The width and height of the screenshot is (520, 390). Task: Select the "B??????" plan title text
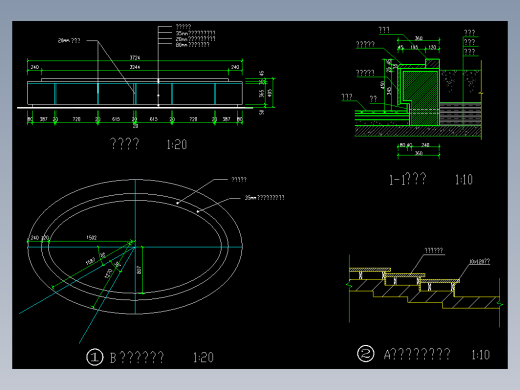point(137,357)
